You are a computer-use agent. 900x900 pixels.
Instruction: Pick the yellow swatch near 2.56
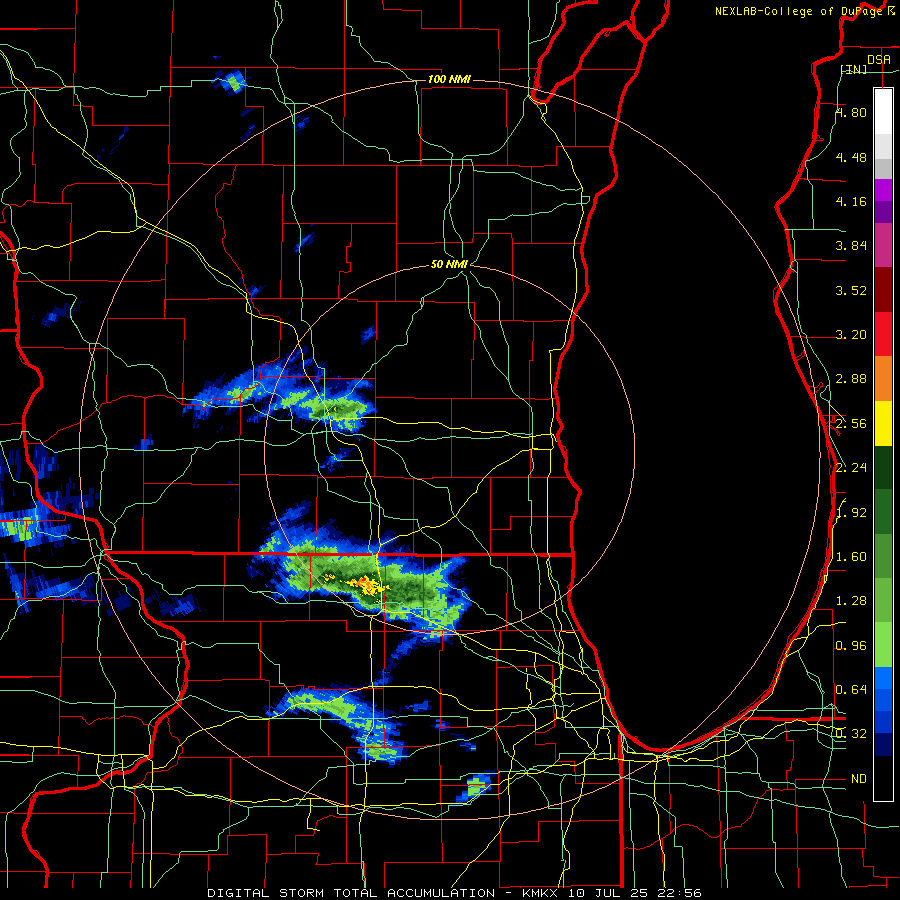tap(883, 423)
